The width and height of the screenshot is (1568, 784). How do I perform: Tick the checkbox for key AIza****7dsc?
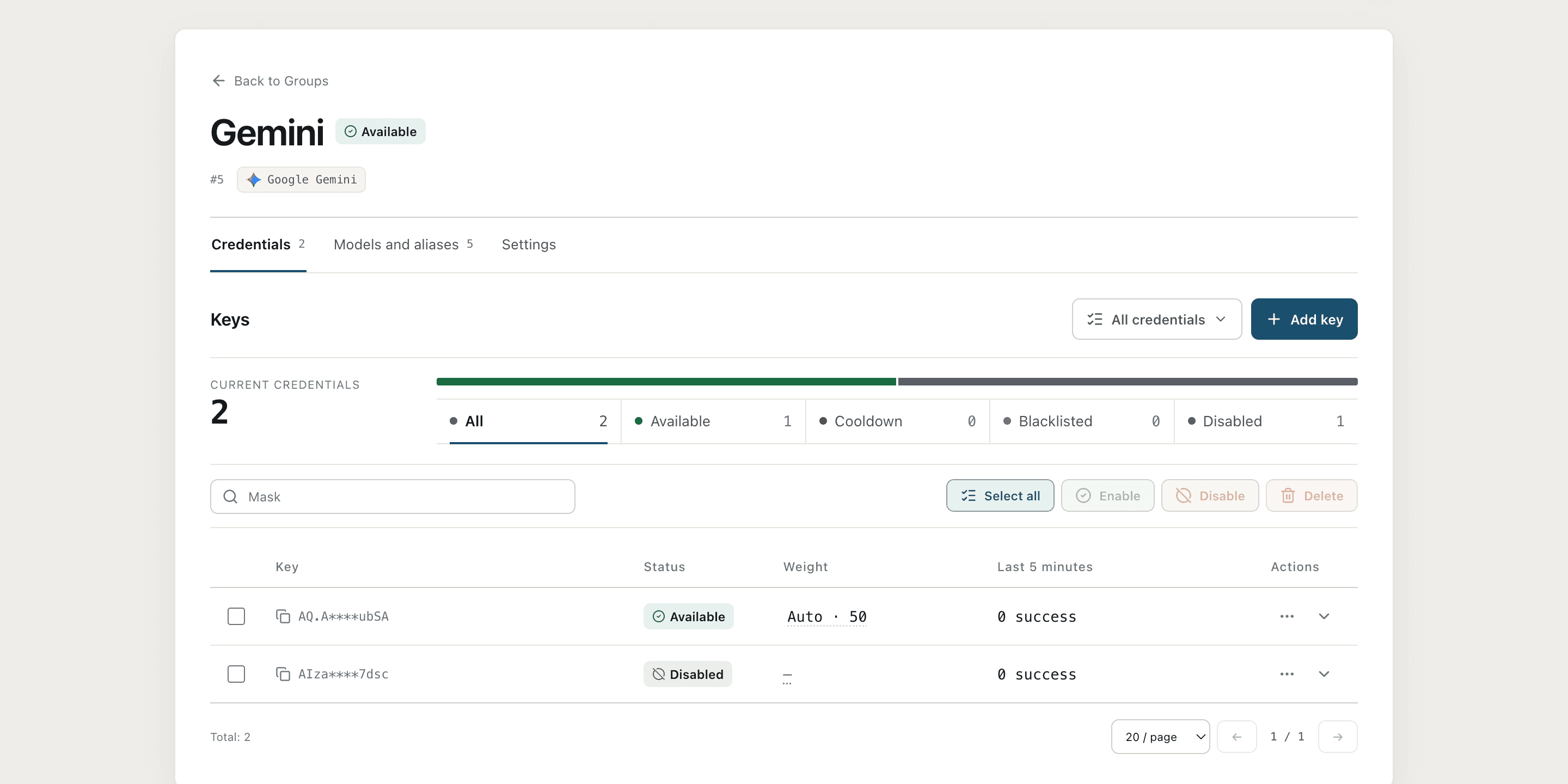tap(236, 674)
